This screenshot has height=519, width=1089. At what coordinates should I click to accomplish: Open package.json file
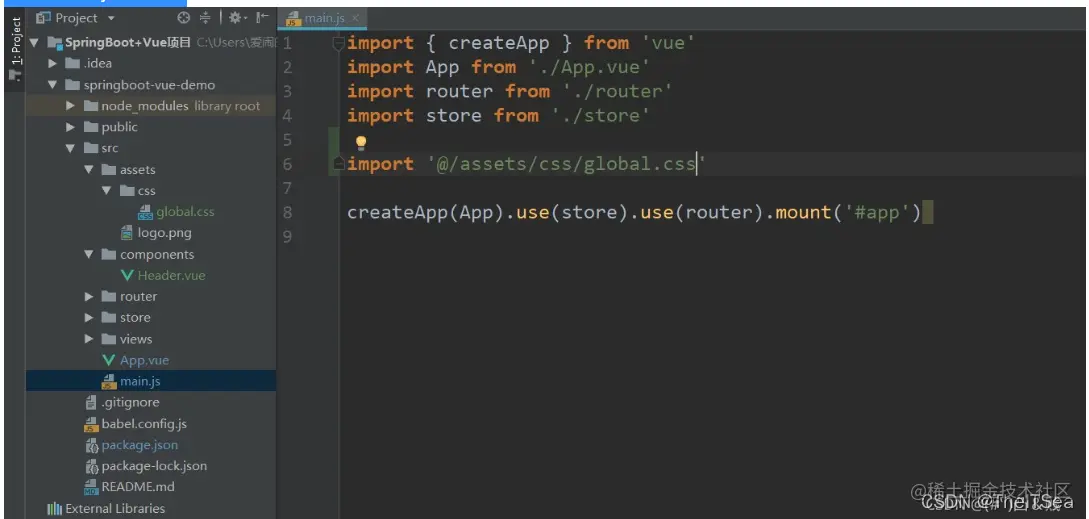[x=140, y=445]
